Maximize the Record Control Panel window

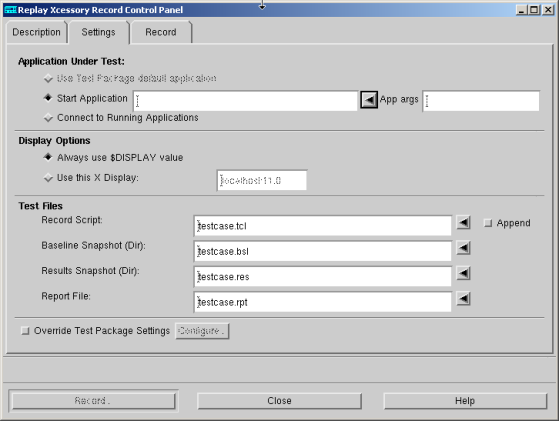[x=534, y=10]
